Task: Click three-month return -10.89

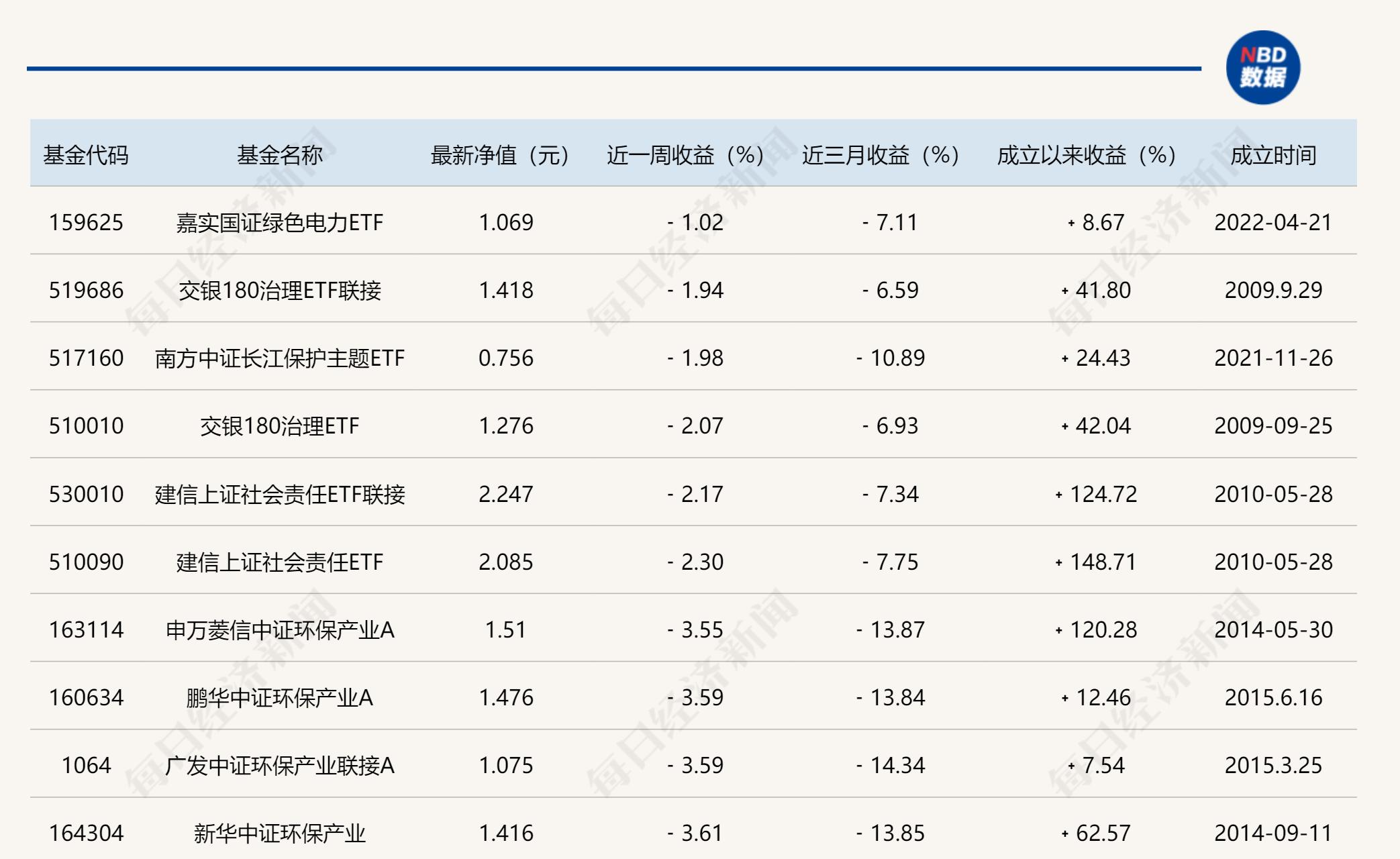Action: pos(891,358)
